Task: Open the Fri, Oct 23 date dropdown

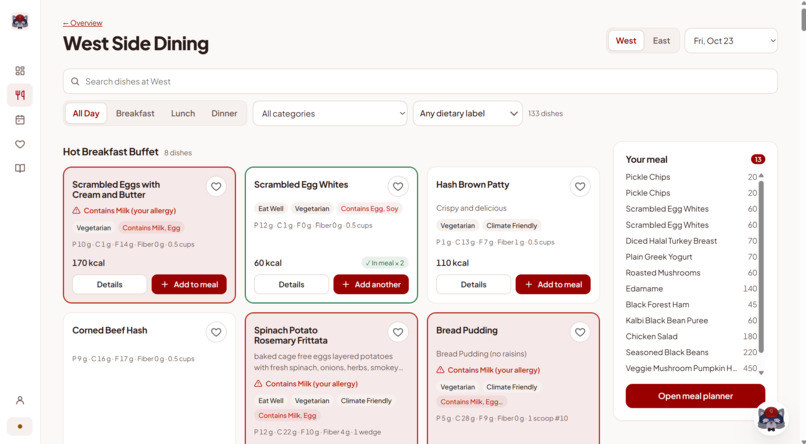Action: click(731, 41)
